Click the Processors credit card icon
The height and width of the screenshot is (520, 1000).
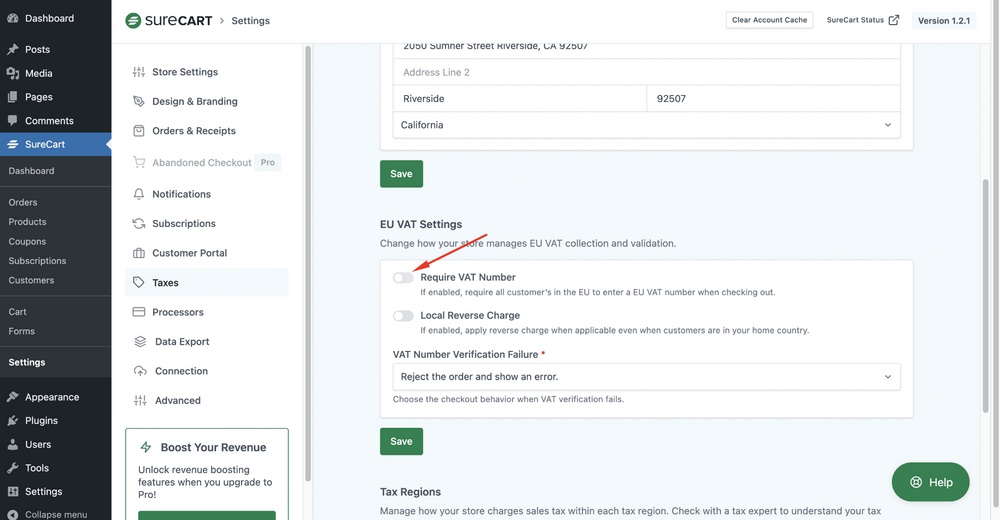click(138, 312)
